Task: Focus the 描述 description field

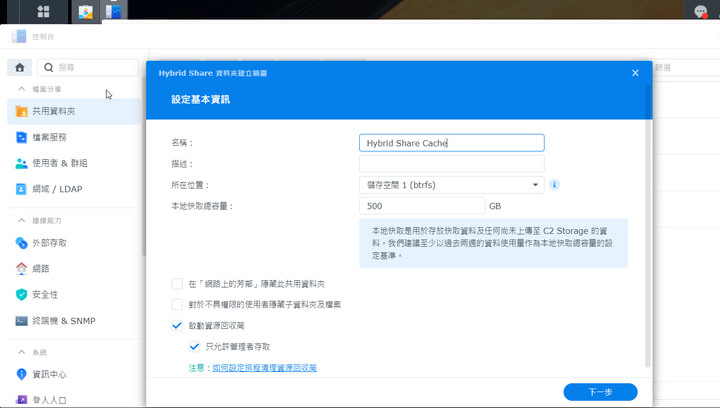Action: (x=452, y=164)
